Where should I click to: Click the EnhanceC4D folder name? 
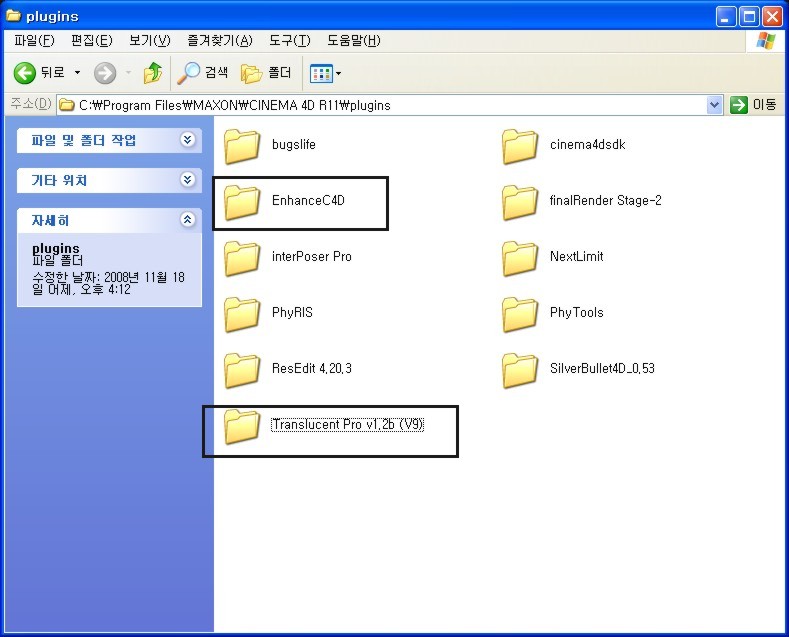tap(308, 200)
